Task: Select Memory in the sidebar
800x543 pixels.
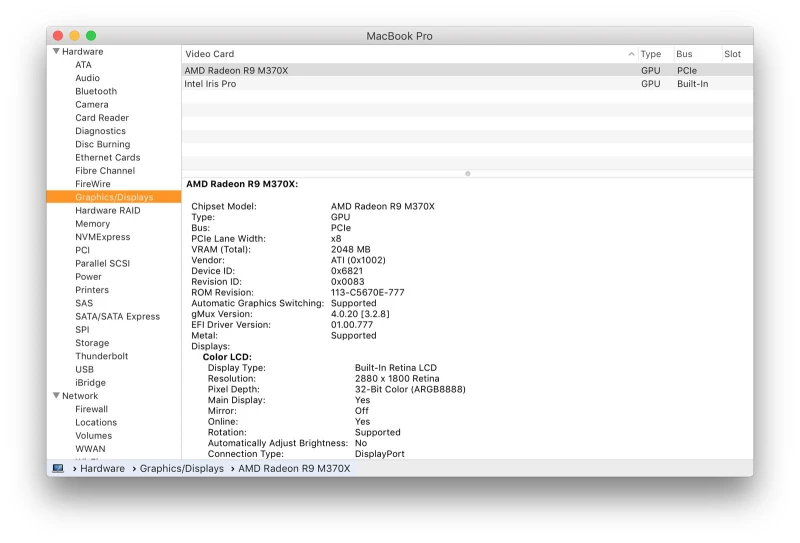Action: [92, 224]
